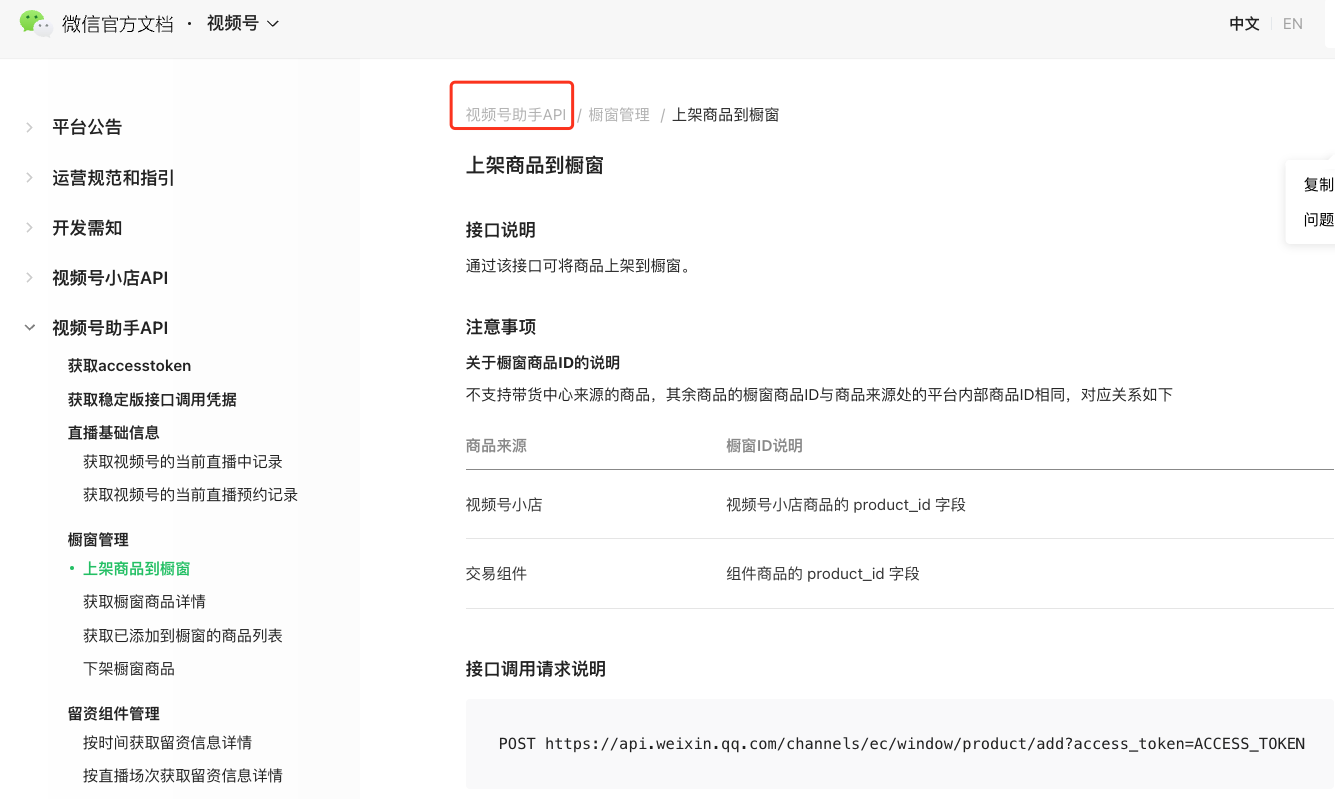The image size is (1335, 799).
Task: Click 注意事项 section heading
Action: (x=501, y=327)
